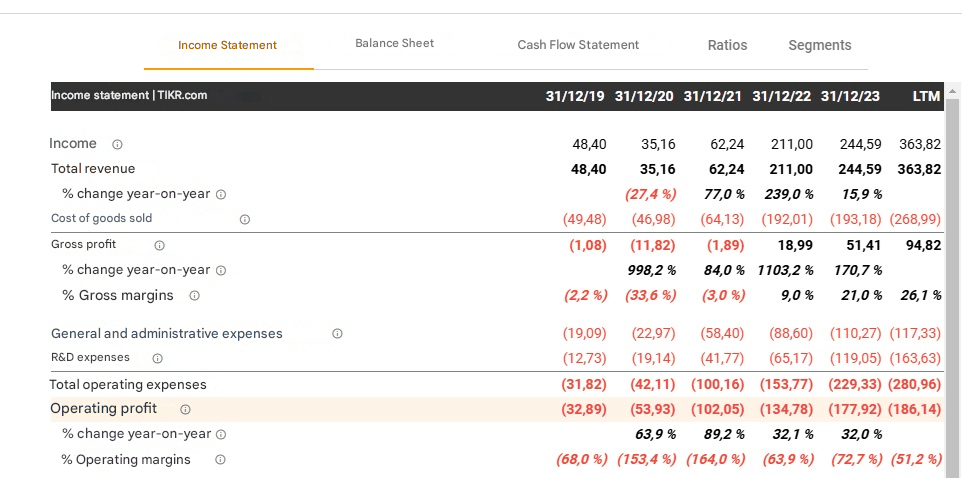Select the Income Statement tab
This screenshot has height=478, width=962.
pos(228,45)
